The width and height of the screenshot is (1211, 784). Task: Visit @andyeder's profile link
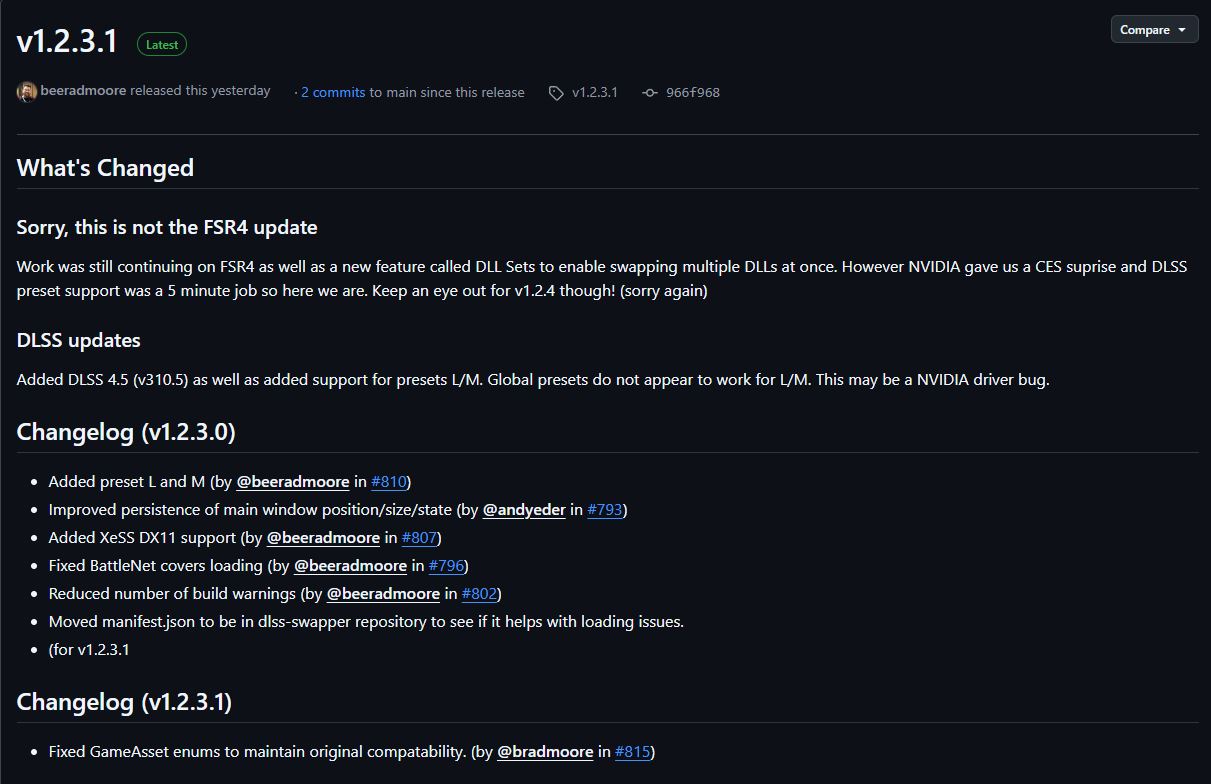pyautogui.click(x=525, y=509)
